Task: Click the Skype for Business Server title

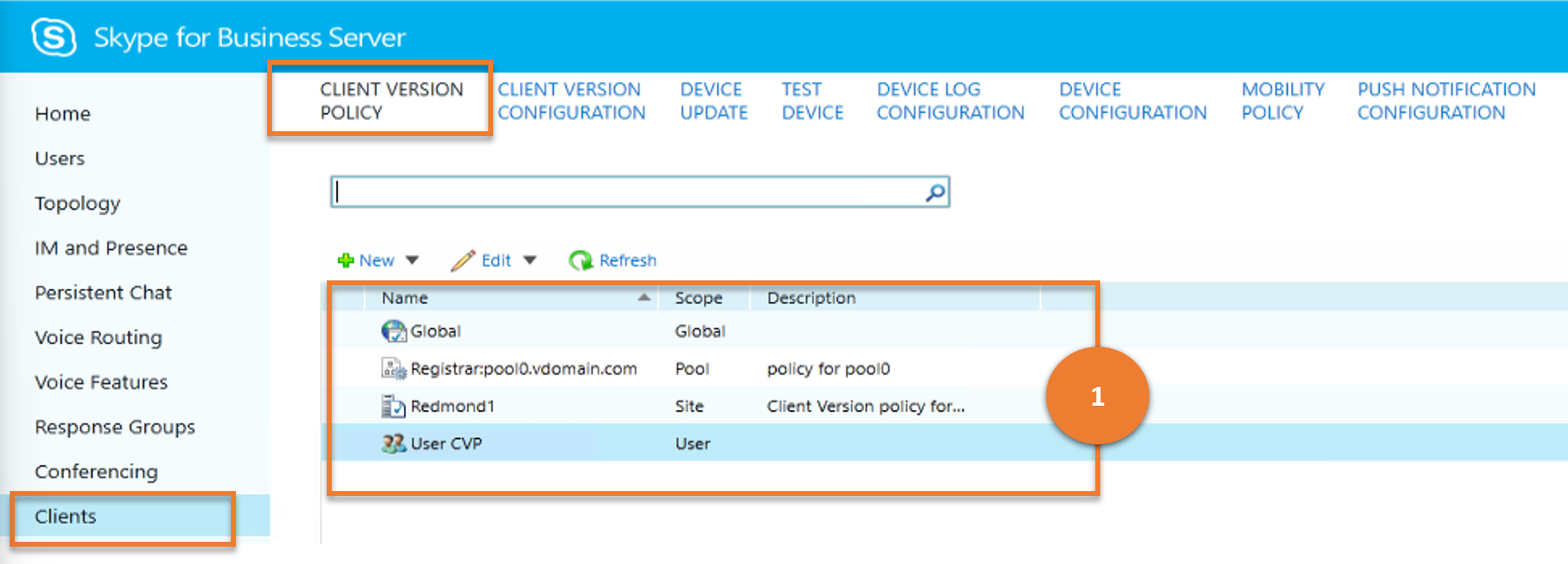Action: 250,38
